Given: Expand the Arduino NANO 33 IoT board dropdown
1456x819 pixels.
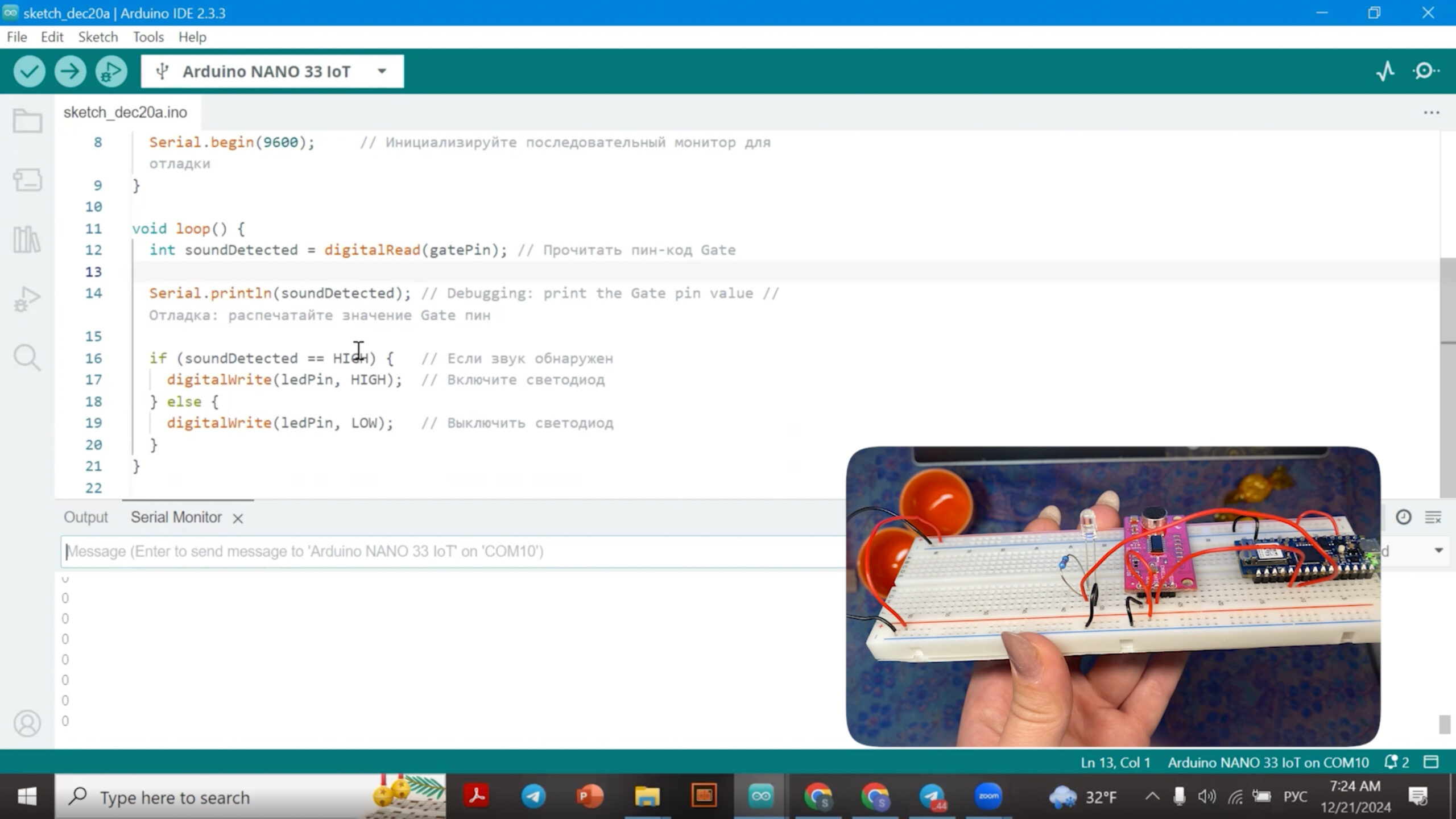Looking at the screenshot, I should (382, 72).
